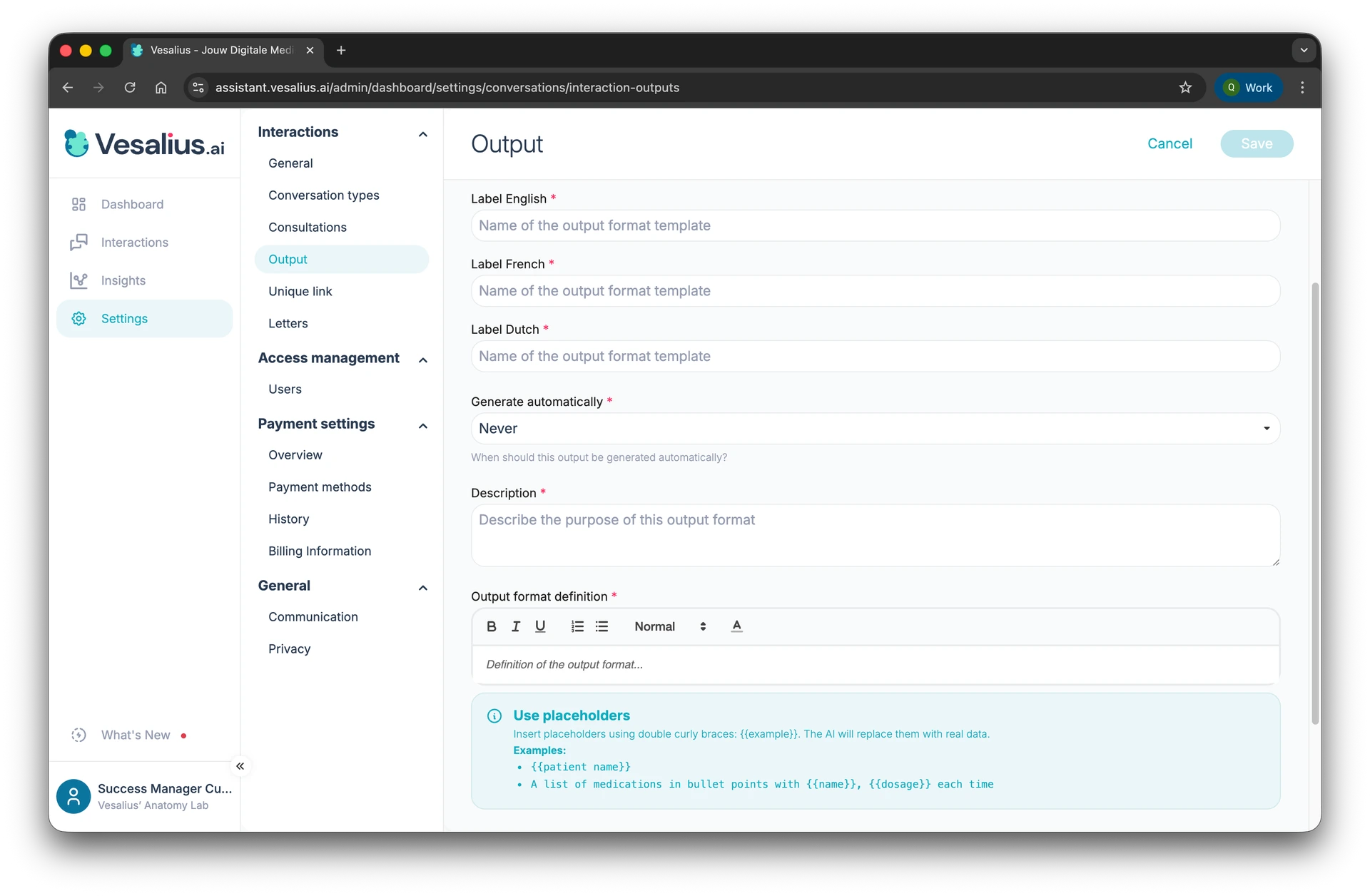Insert a numbered list
Image resolution: width=1370 pixels, height=896 pixels.
(x=577, y=626)
